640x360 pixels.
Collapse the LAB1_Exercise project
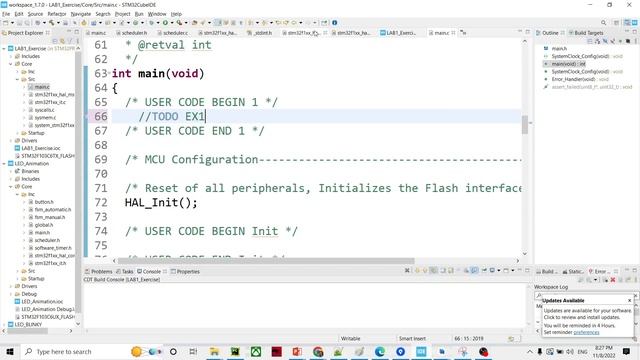[x=4, y=49]
